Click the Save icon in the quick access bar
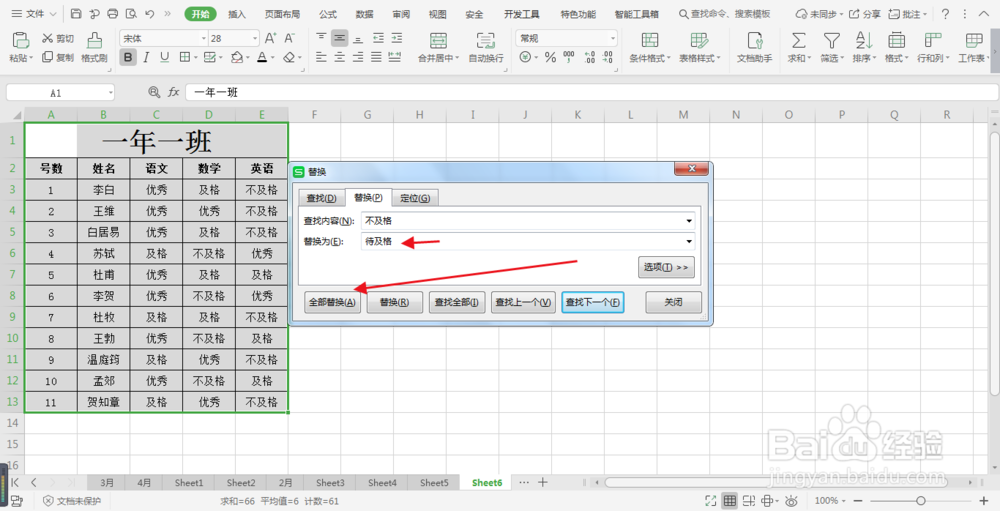 [76, 13]
